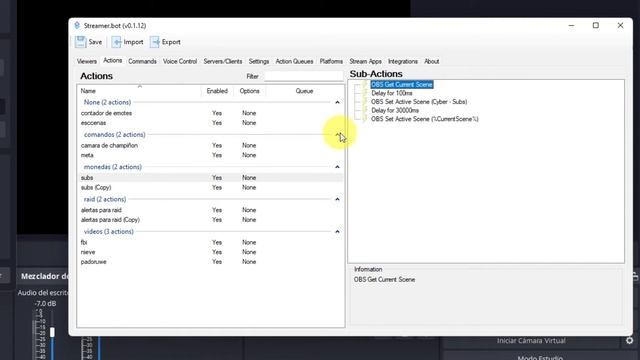Open the Action Queues tab

[x=294, y=61]
